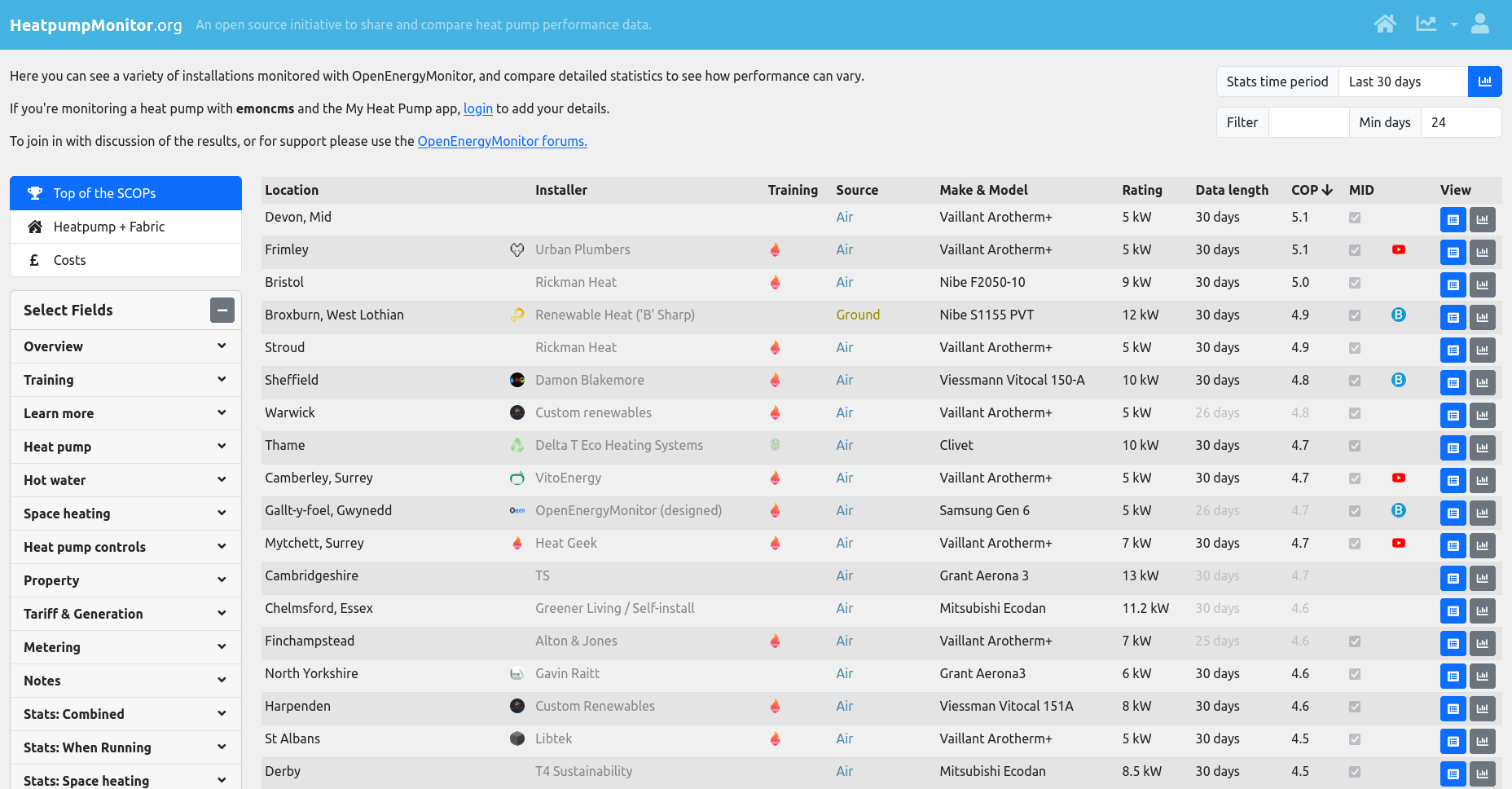Collapse Select Fields with the minus button
1512x789 pixels.
click(222, 310)
